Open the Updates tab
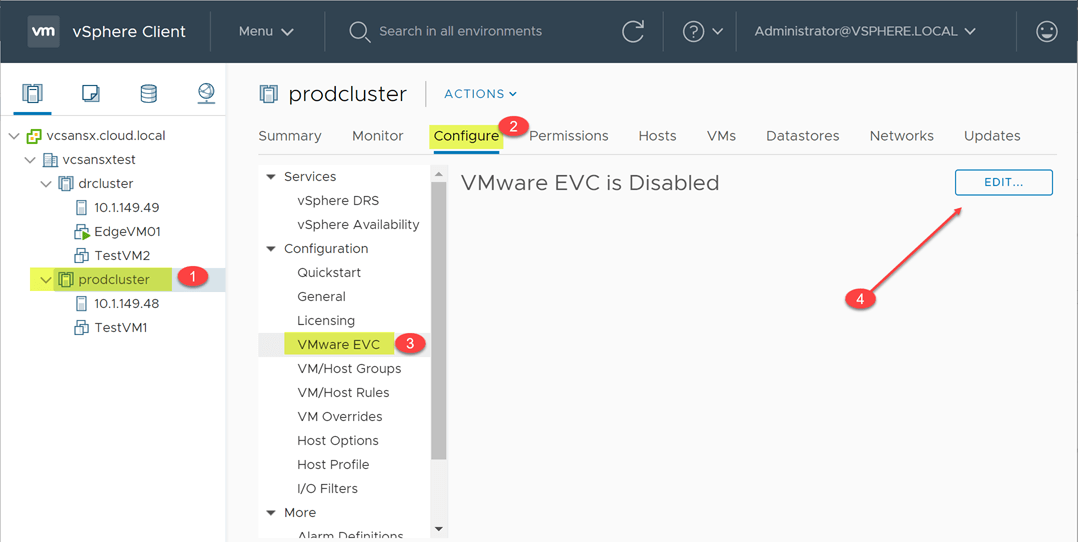This screenshot has width=1078, height=542. pos(992,136)
